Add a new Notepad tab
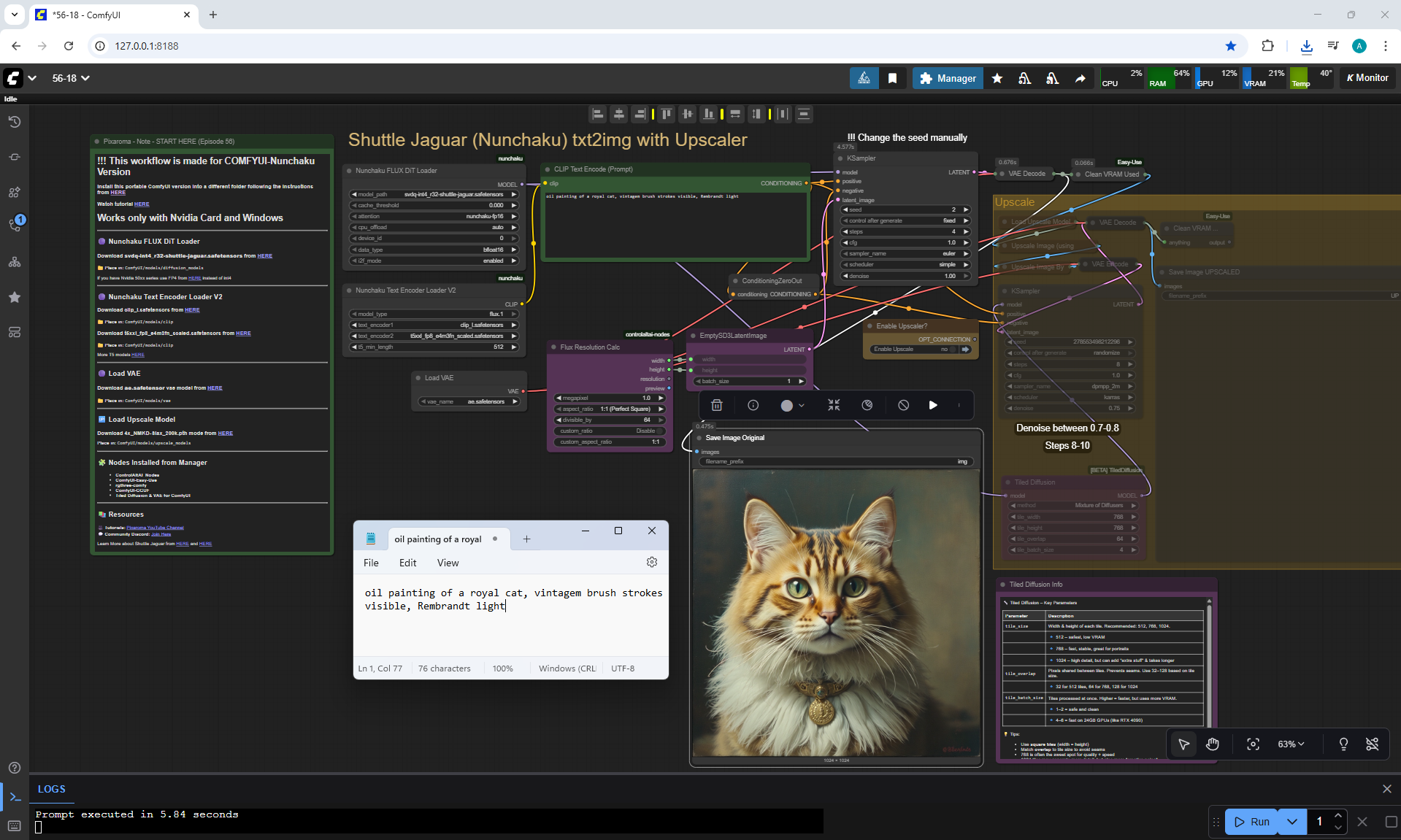 (x=526, y=539)
